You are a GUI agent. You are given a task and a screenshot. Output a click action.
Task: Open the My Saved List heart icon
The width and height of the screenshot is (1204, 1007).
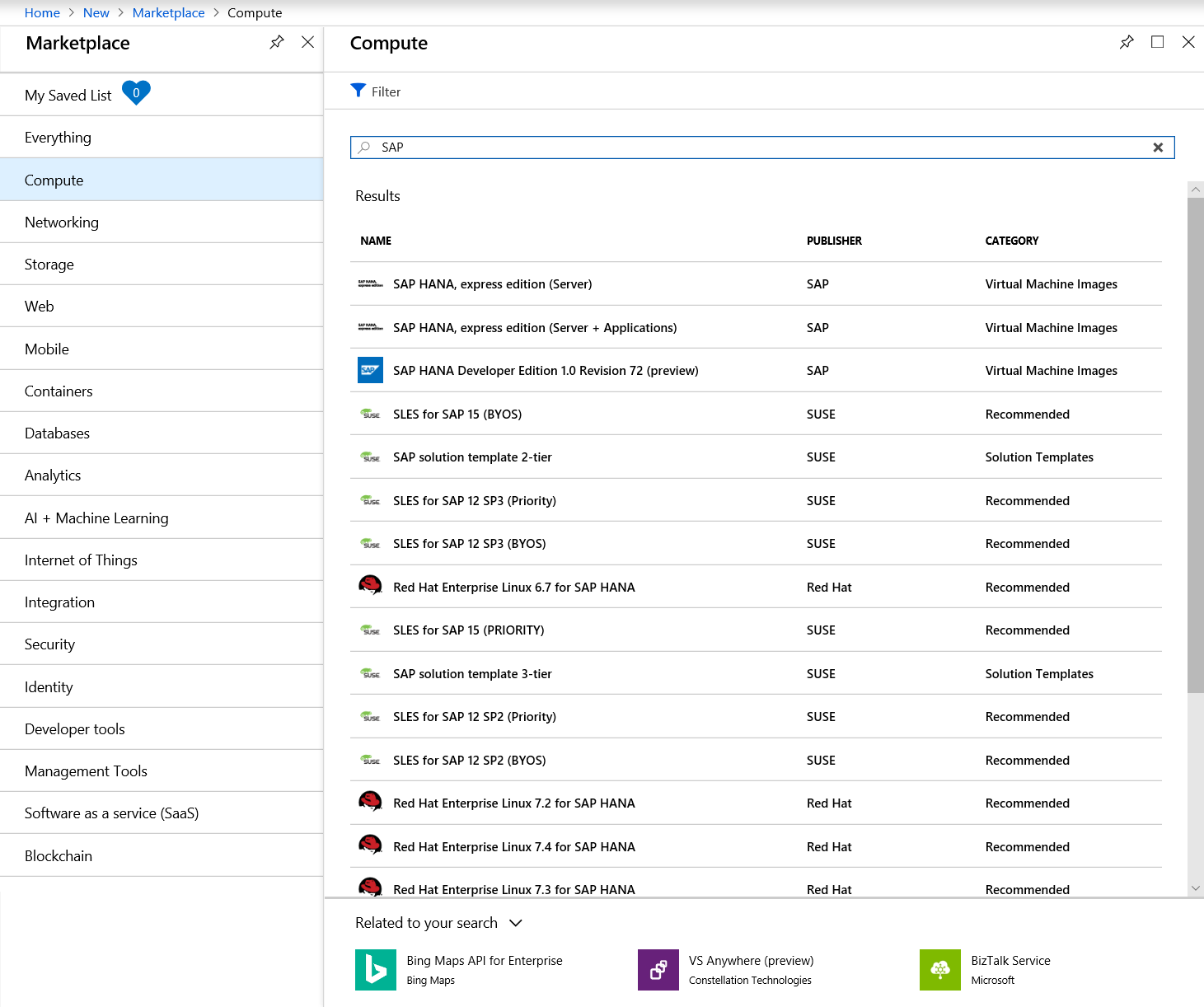(136, 93)
